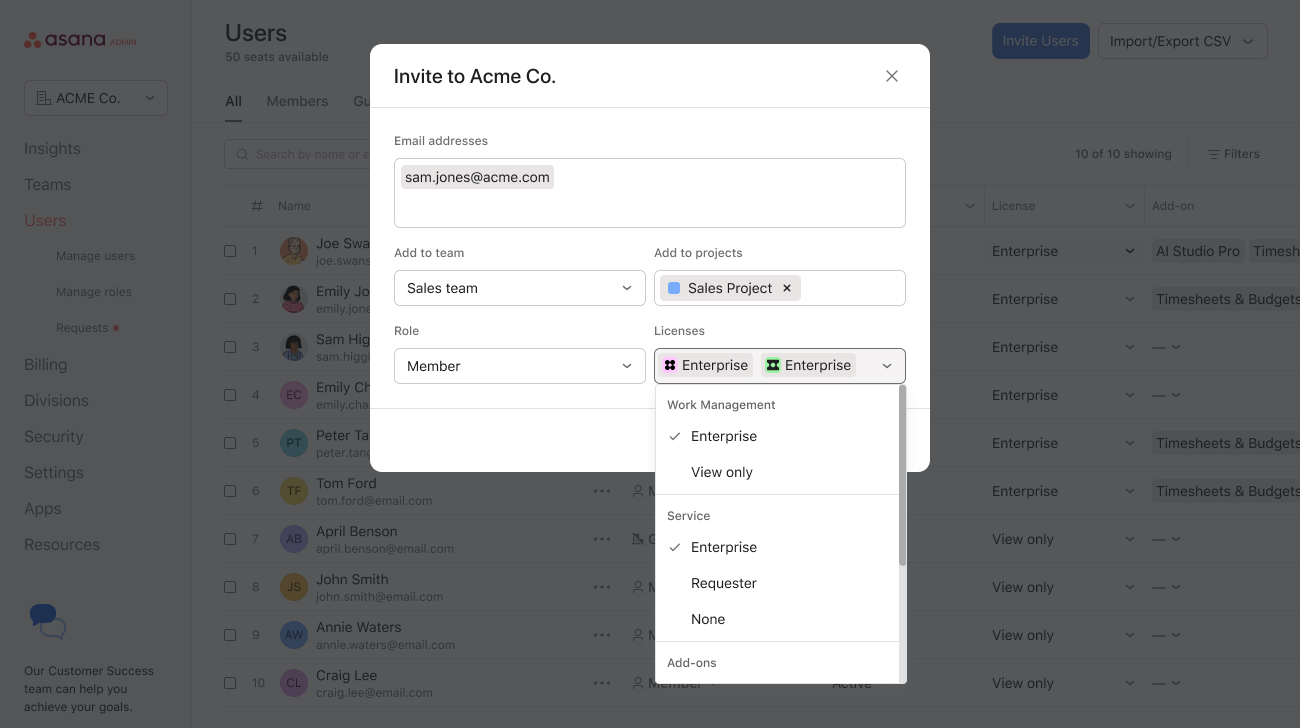Click the license dropdown list scrollbar

(x=903, y=476)
